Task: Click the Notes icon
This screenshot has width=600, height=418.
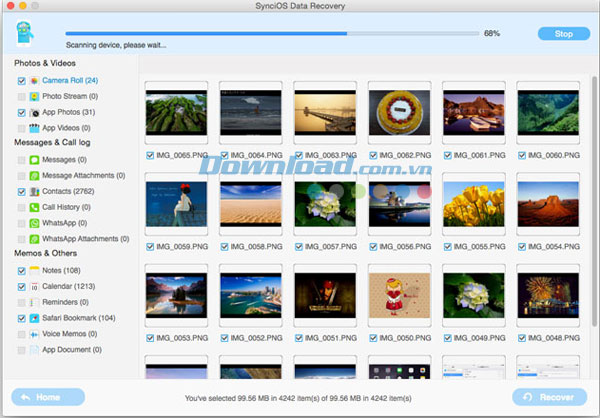Action: 34,271
